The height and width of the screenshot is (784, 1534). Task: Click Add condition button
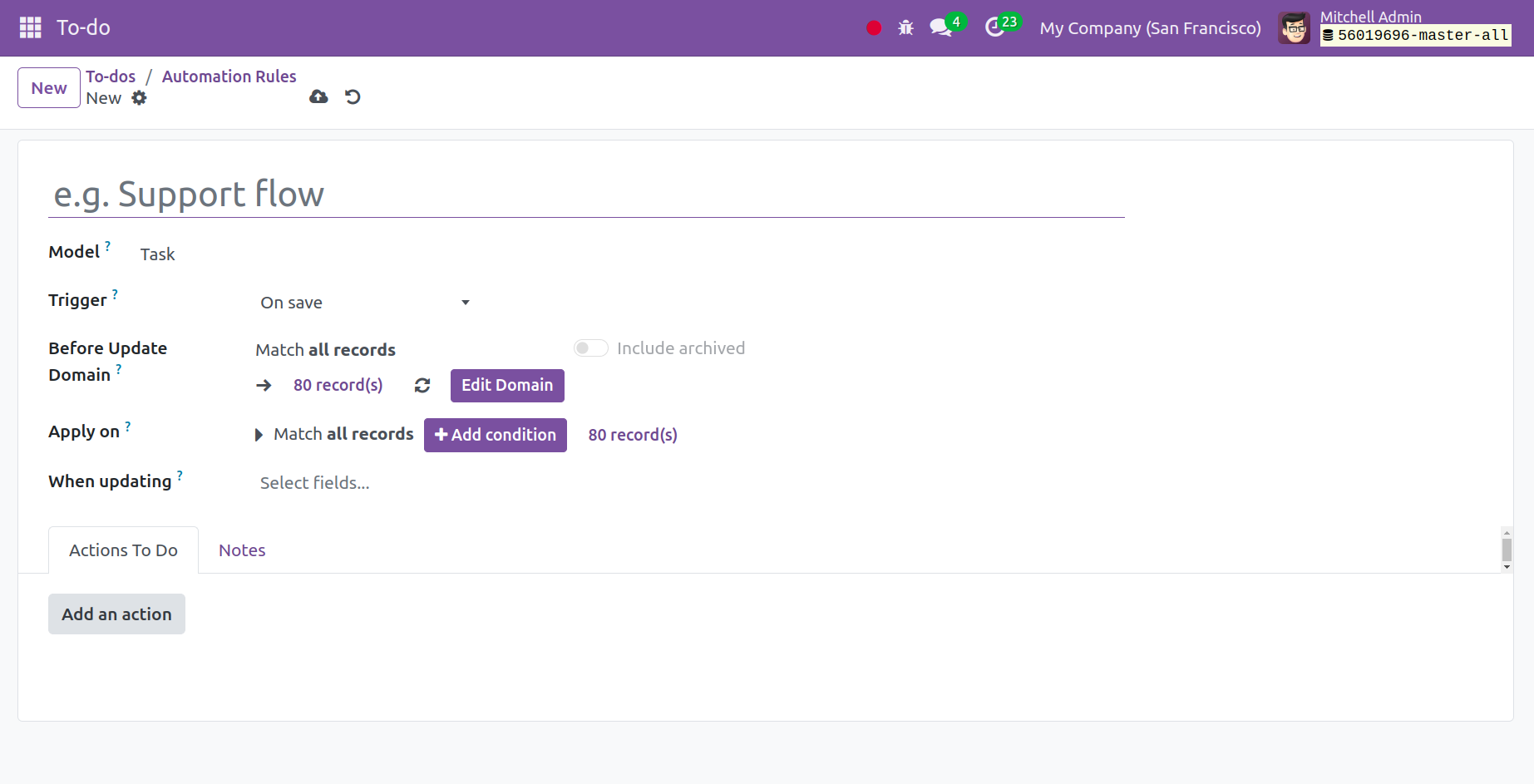[496, 435]
